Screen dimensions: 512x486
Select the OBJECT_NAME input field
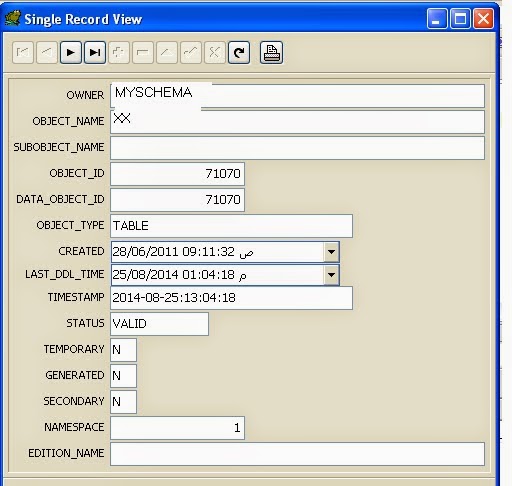[x=297, y=122]
